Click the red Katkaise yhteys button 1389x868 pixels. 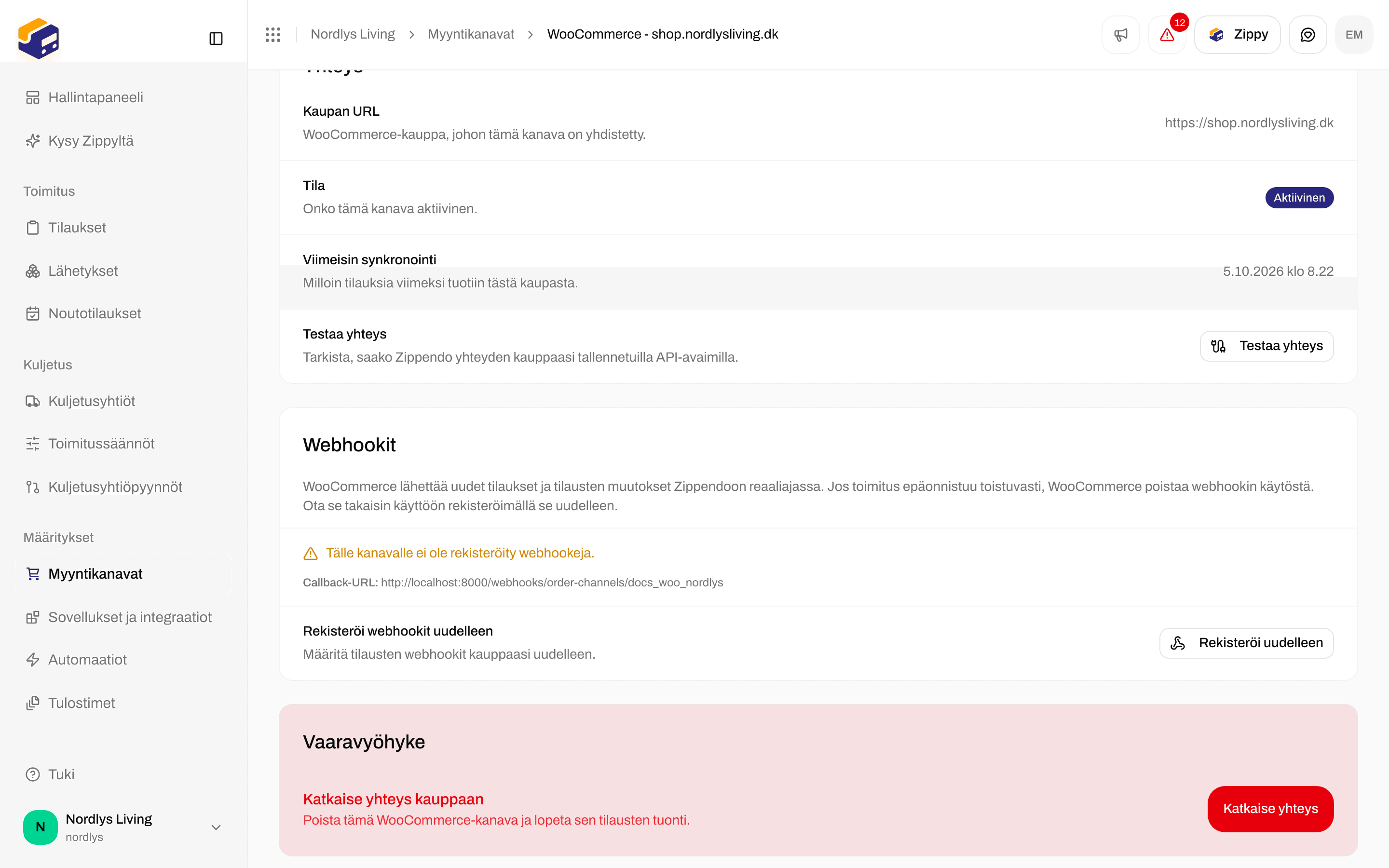point(1270,809)
